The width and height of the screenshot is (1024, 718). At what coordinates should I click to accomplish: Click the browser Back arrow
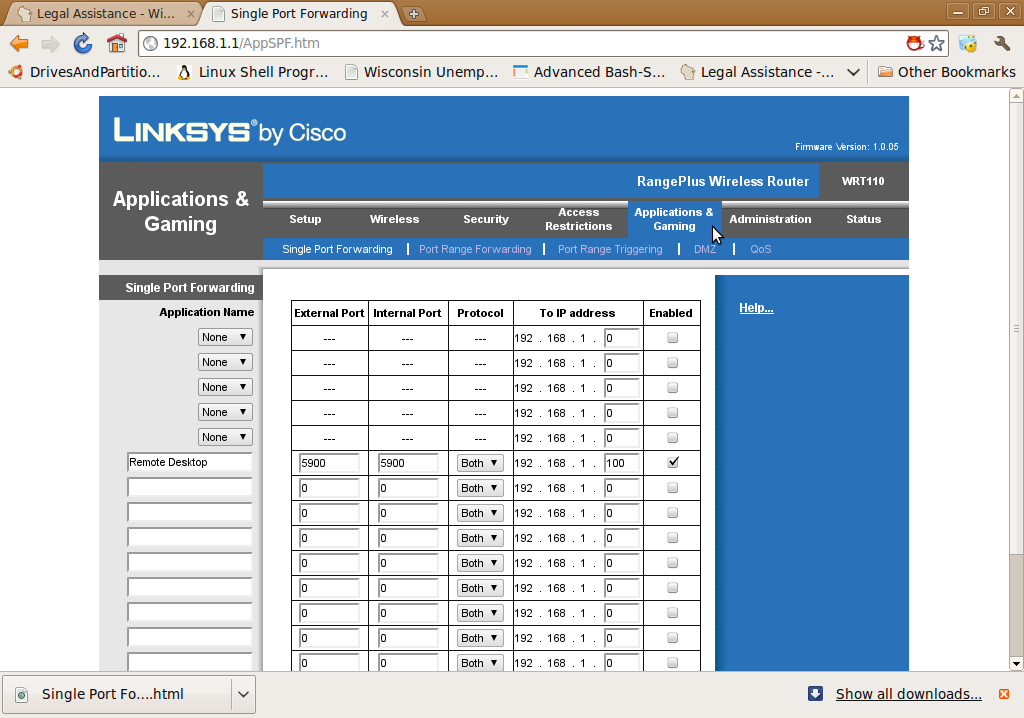[x=19, y=44]
